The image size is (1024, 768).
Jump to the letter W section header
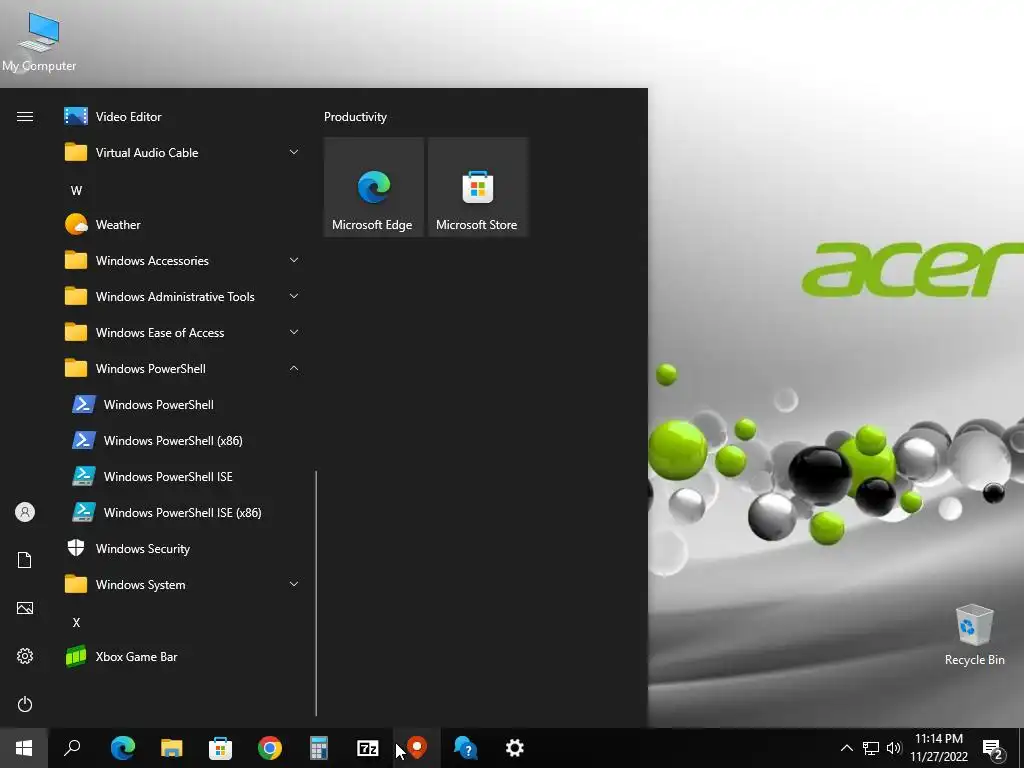click(76, 191)
